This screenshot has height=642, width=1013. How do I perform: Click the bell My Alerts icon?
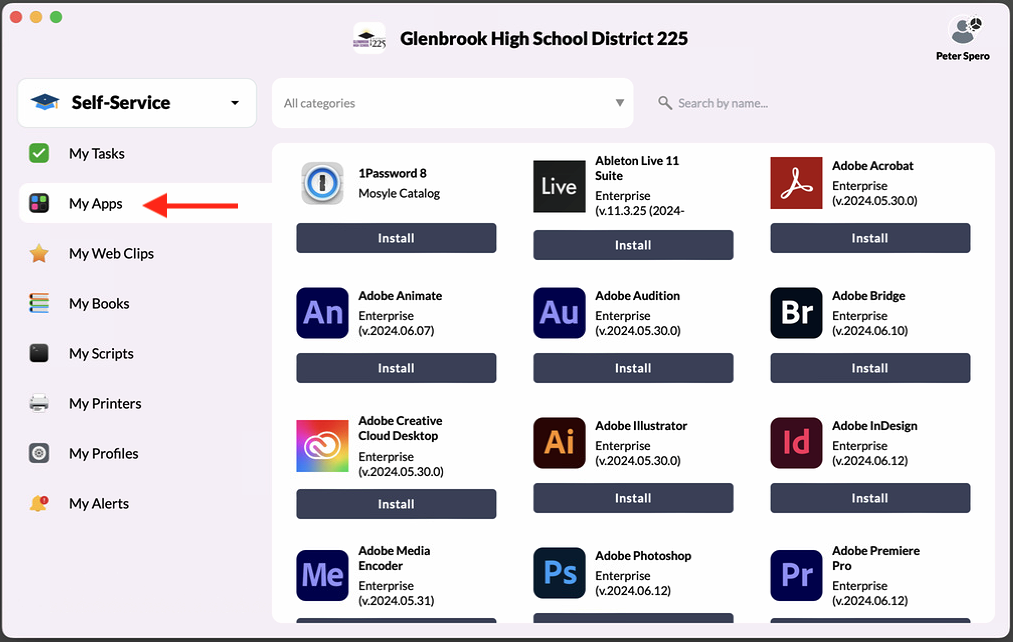tap(39, 503)
